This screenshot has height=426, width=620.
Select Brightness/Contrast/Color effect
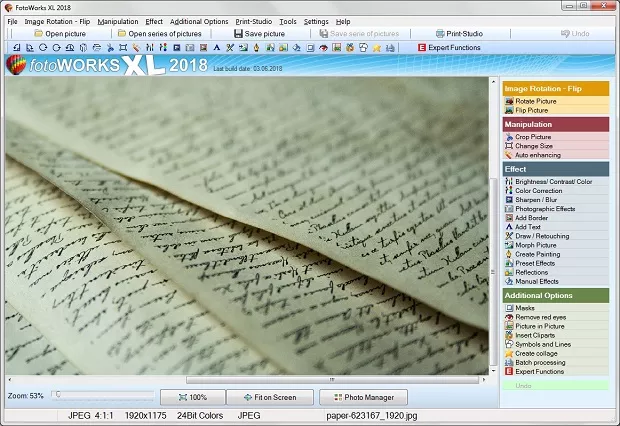click(553, 181)
